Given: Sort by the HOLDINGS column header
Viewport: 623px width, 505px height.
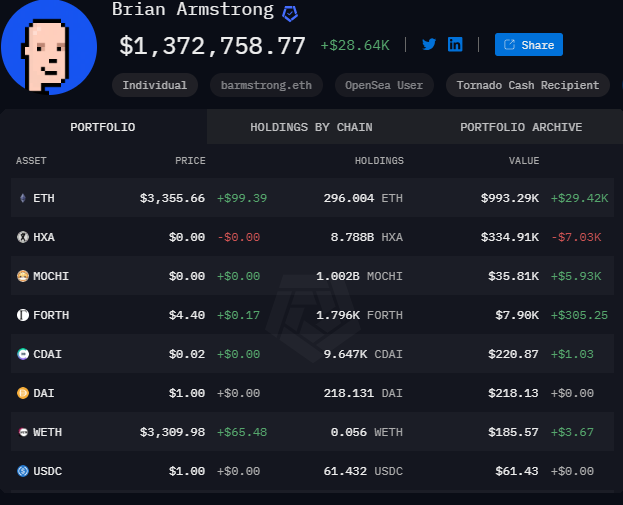Looking at the screenshot, I should [379, 161].
